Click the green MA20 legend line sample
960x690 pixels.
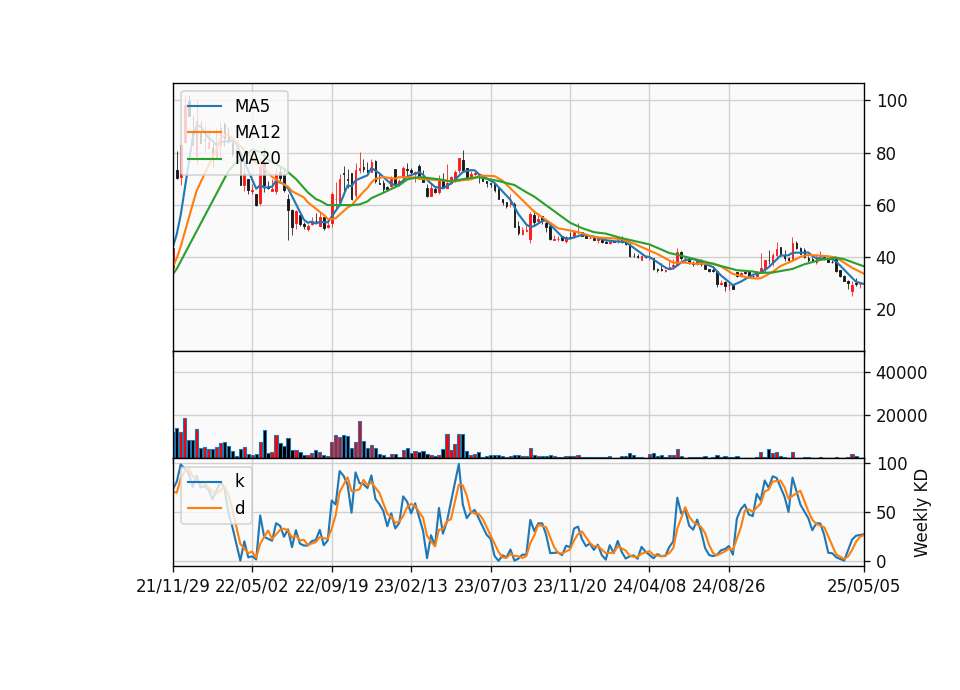tap(204, 158)
